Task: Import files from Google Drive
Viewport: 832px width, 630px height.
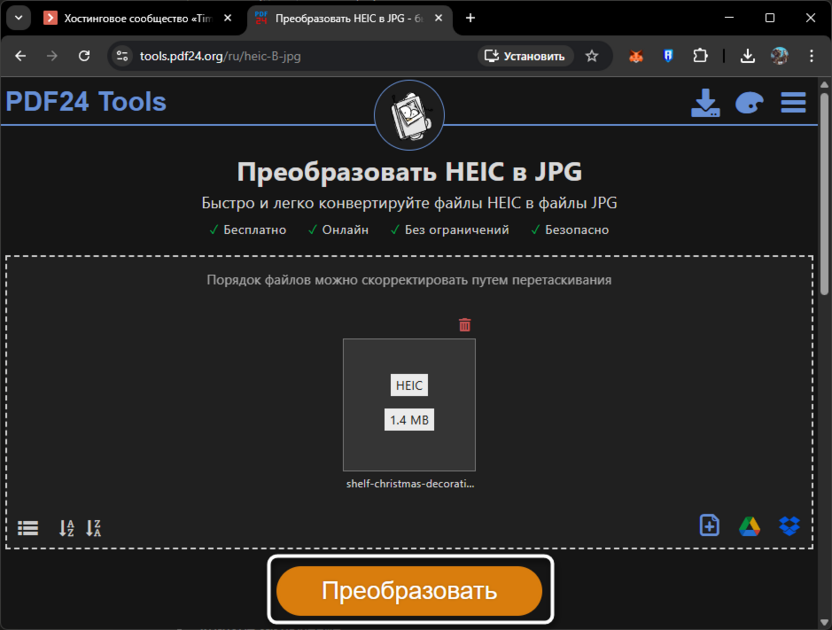Action: (x=749, y=525)
